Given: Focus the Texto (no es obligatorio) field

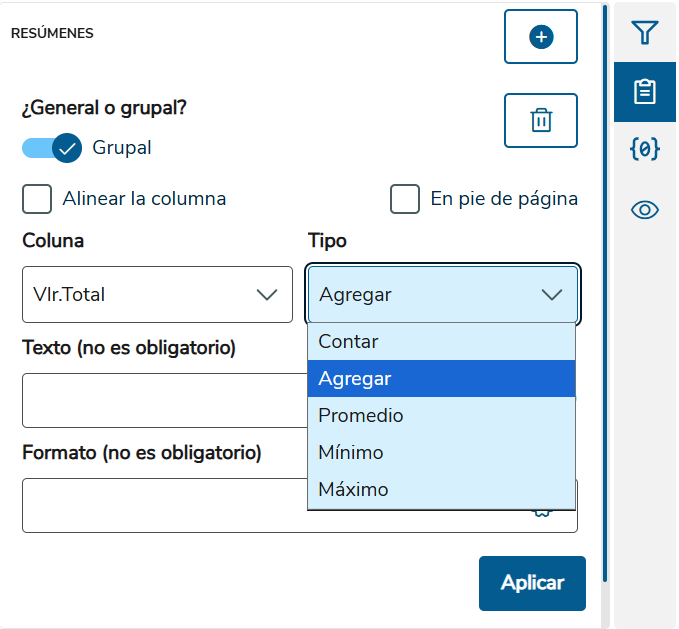Looking at the screenshot, I should pos(165,400).
